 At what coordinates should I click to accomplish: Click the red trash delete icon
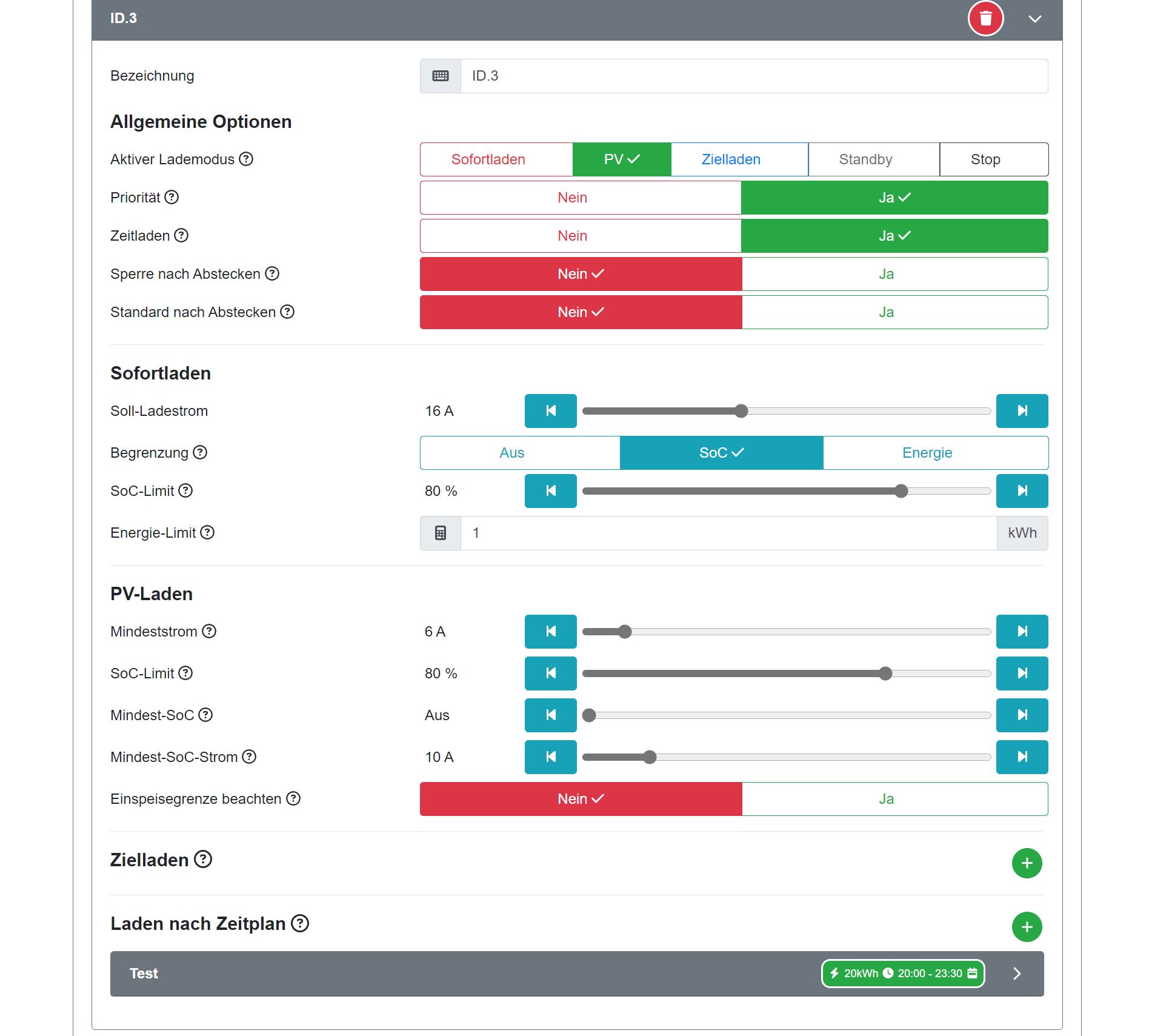pos(985,18)
